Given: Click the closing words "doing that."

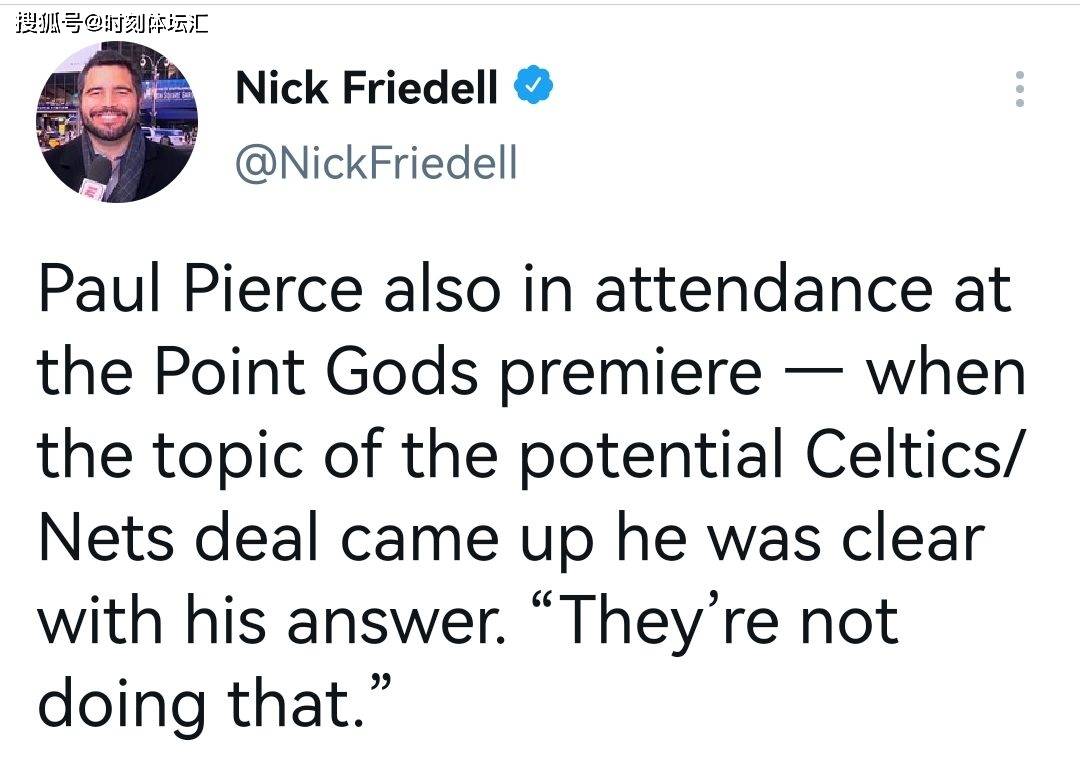Looking at the screenshot, I should (214, 704).
